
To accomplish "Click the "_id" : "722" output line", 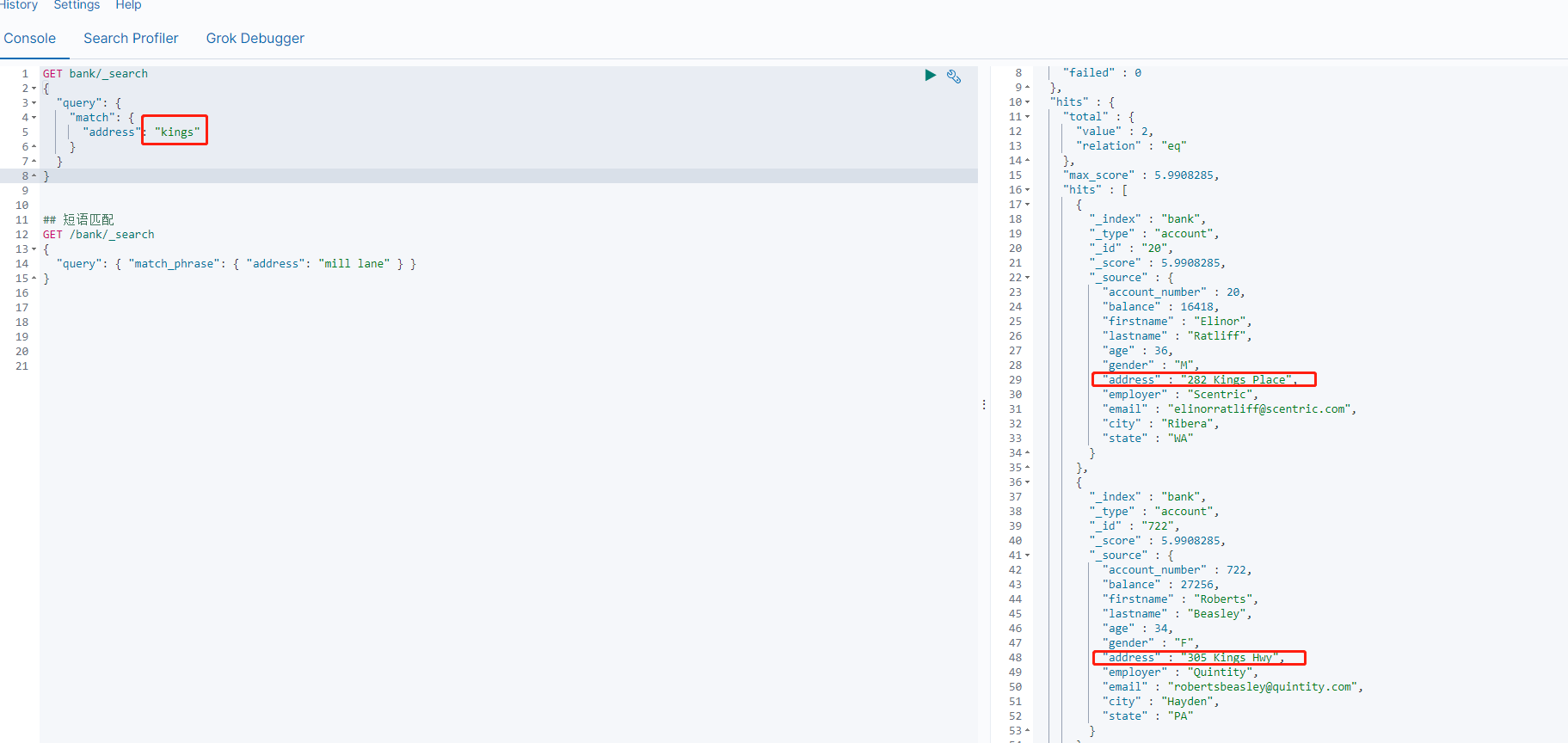I will coord(1134,526).
